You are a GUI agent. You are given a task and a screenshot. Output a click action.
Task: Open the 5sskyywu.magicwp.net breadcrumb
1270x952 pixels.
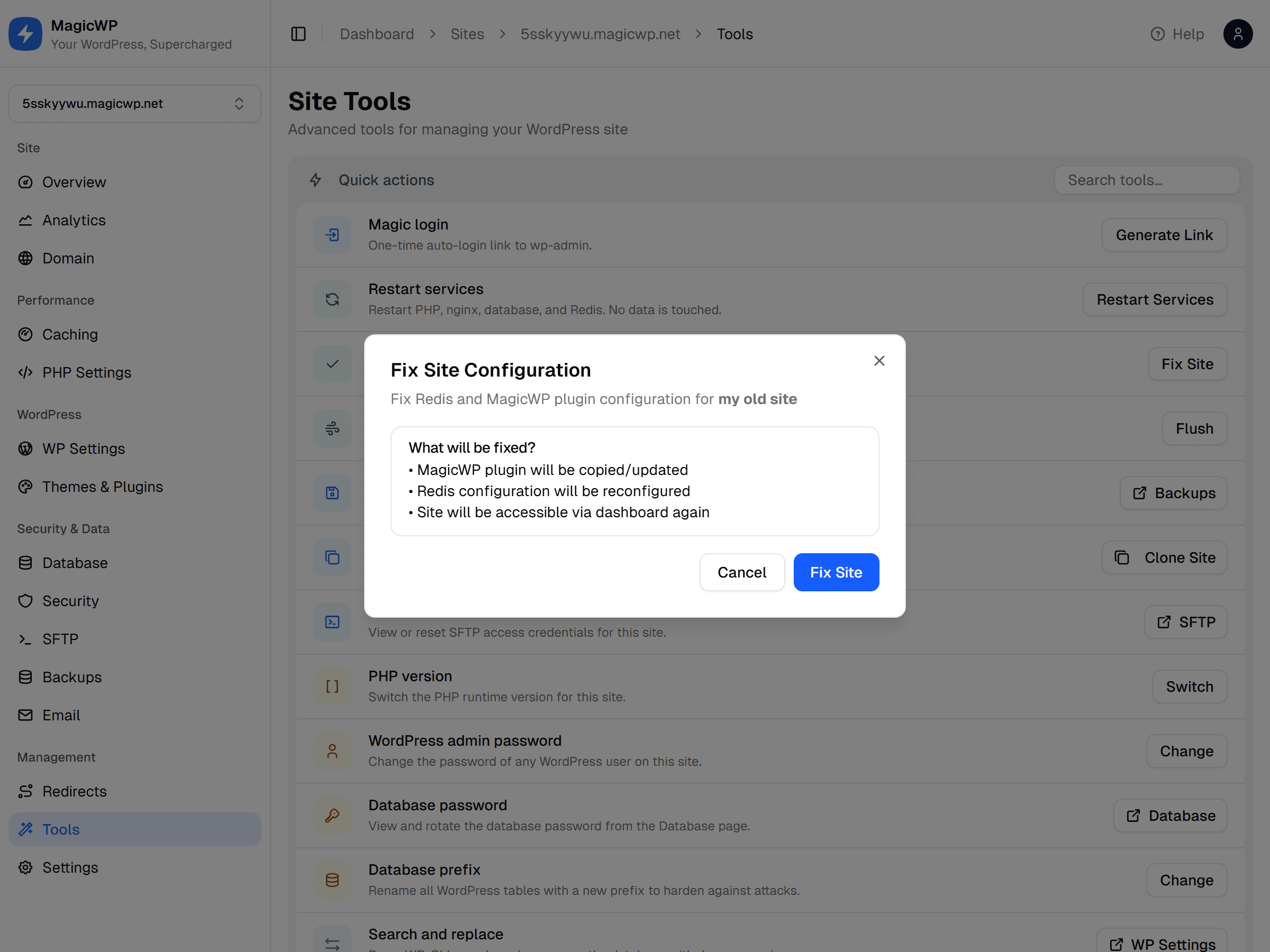click(600, 34)
